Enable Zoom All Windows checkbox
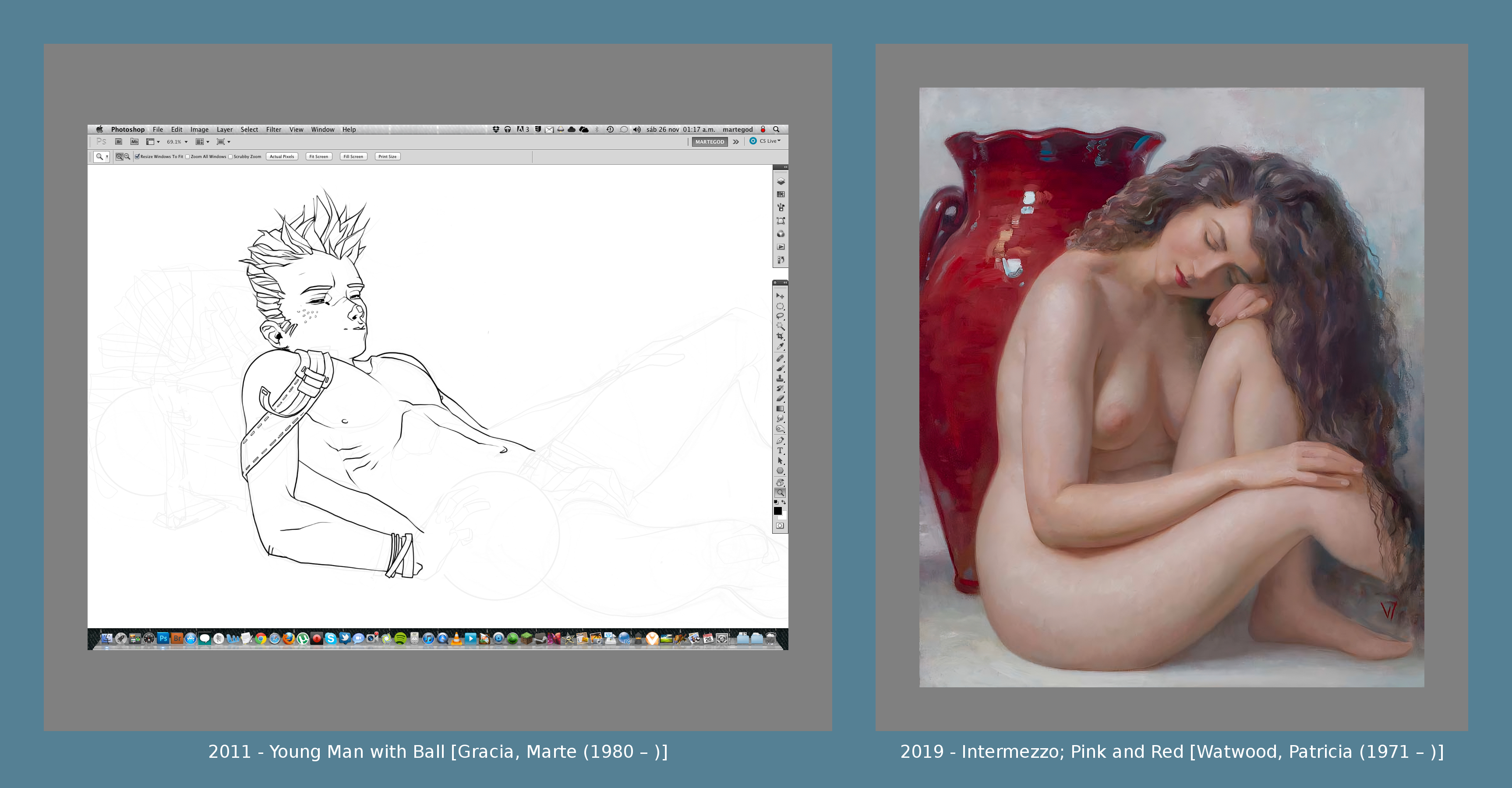 click(188, 157)
